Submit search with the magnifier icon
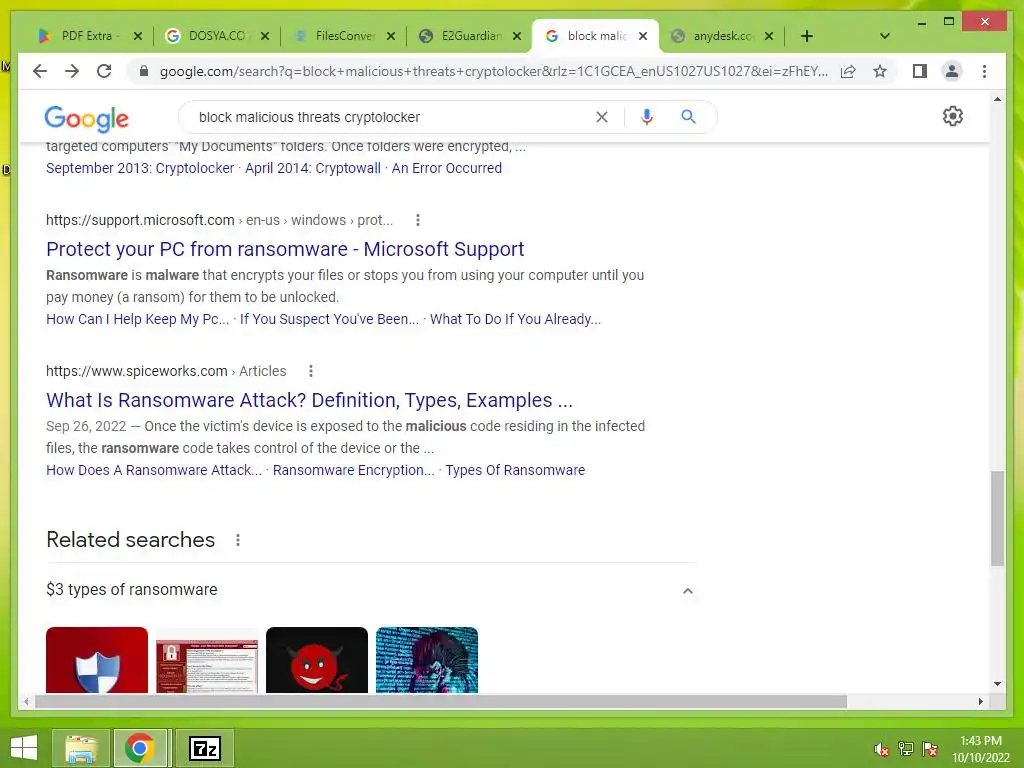The width and height of the screenshot is (1024, 768). point(688,117)
